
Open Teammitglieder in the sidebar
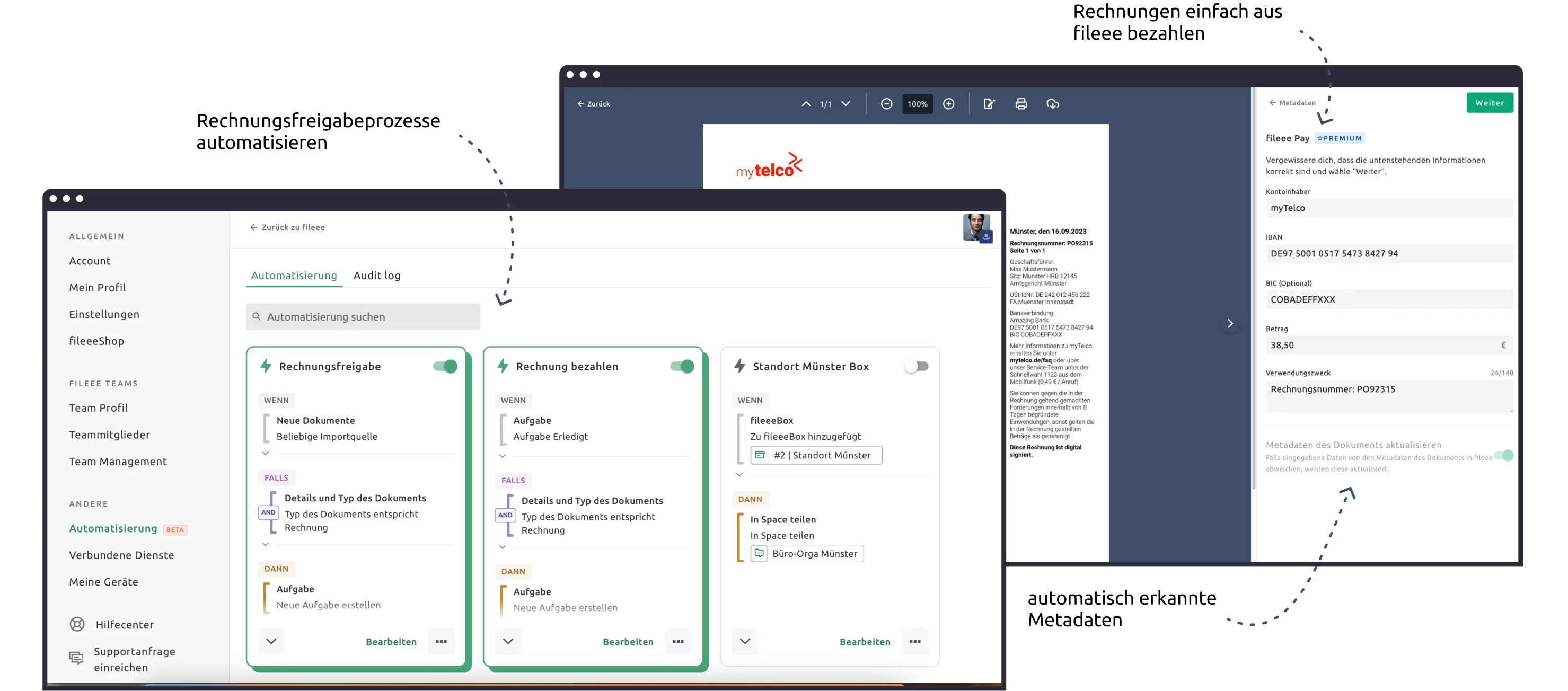point(110,435)
